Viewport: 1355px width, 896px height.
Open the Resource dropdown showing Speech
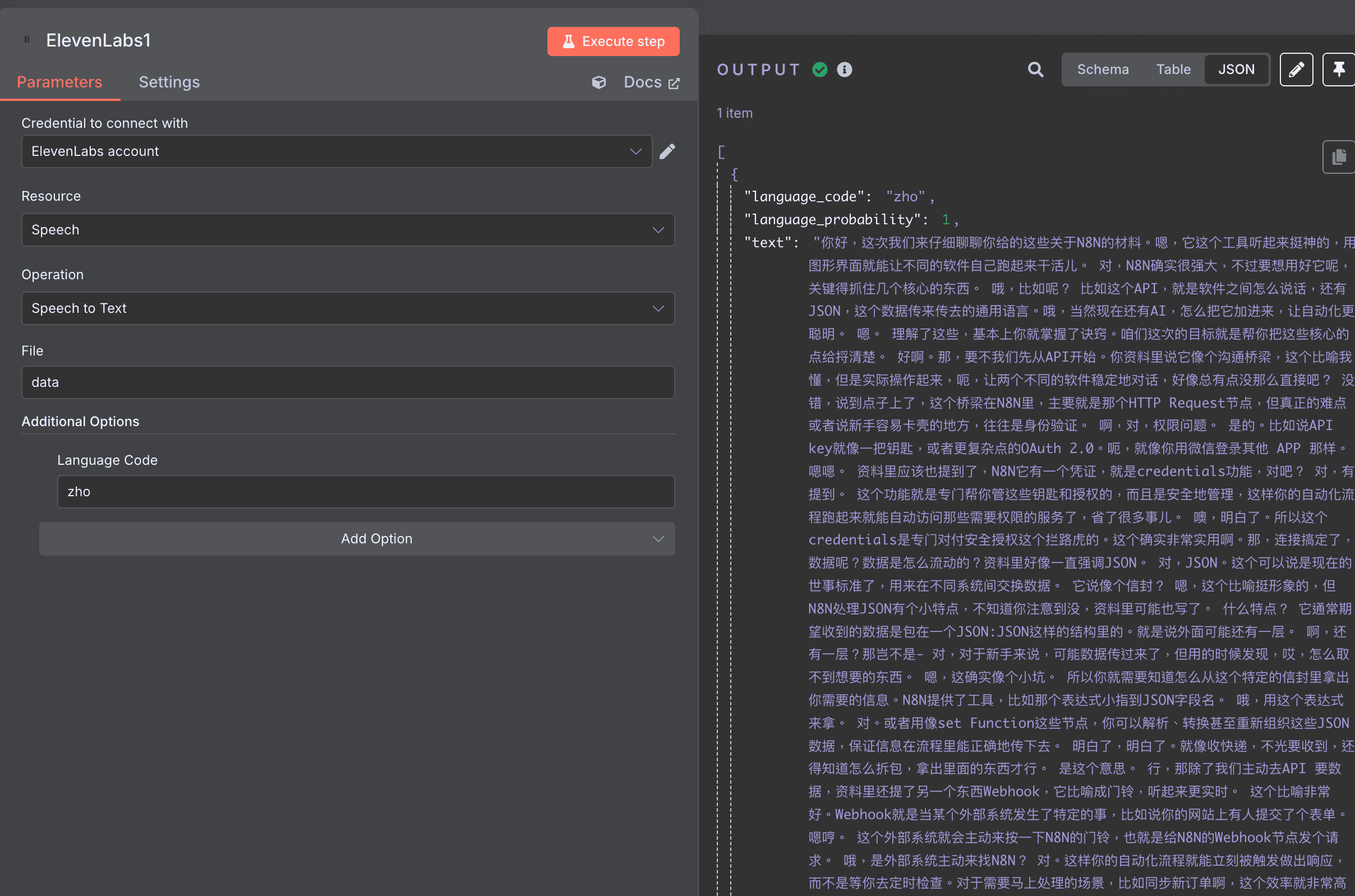pyautogui.click(x=348, y=230)
